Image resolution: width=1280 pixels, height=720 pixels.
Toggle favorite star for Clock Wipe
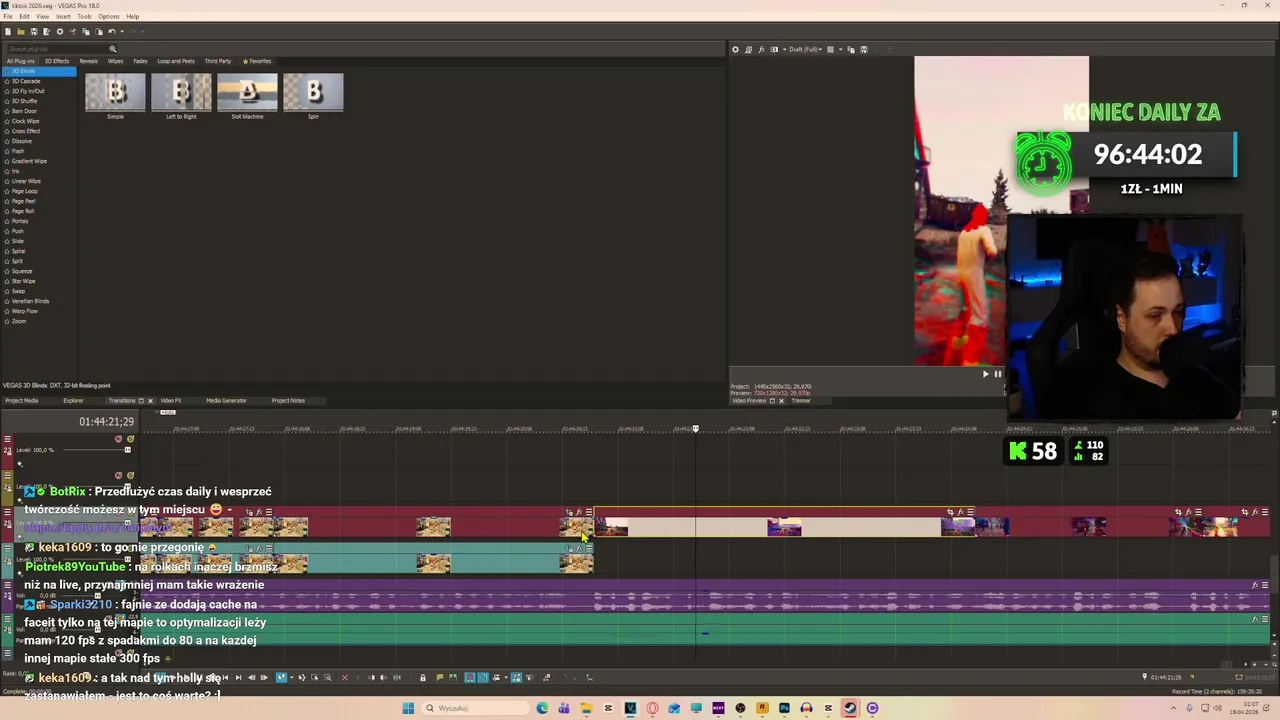pos(8,121)
